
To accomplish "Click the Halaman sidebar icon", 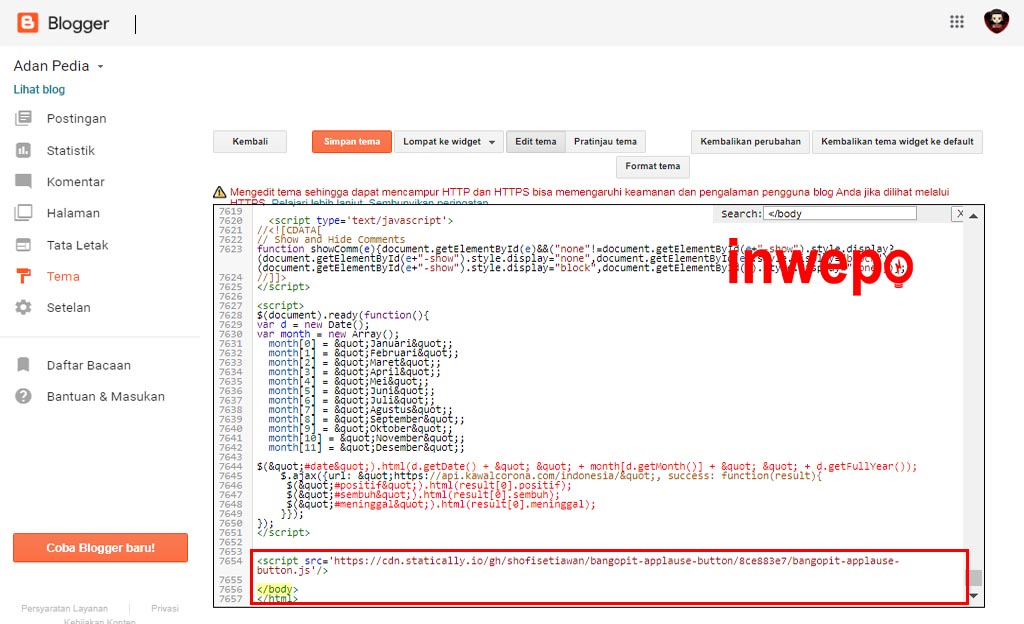I will click(x=24, y=213).
